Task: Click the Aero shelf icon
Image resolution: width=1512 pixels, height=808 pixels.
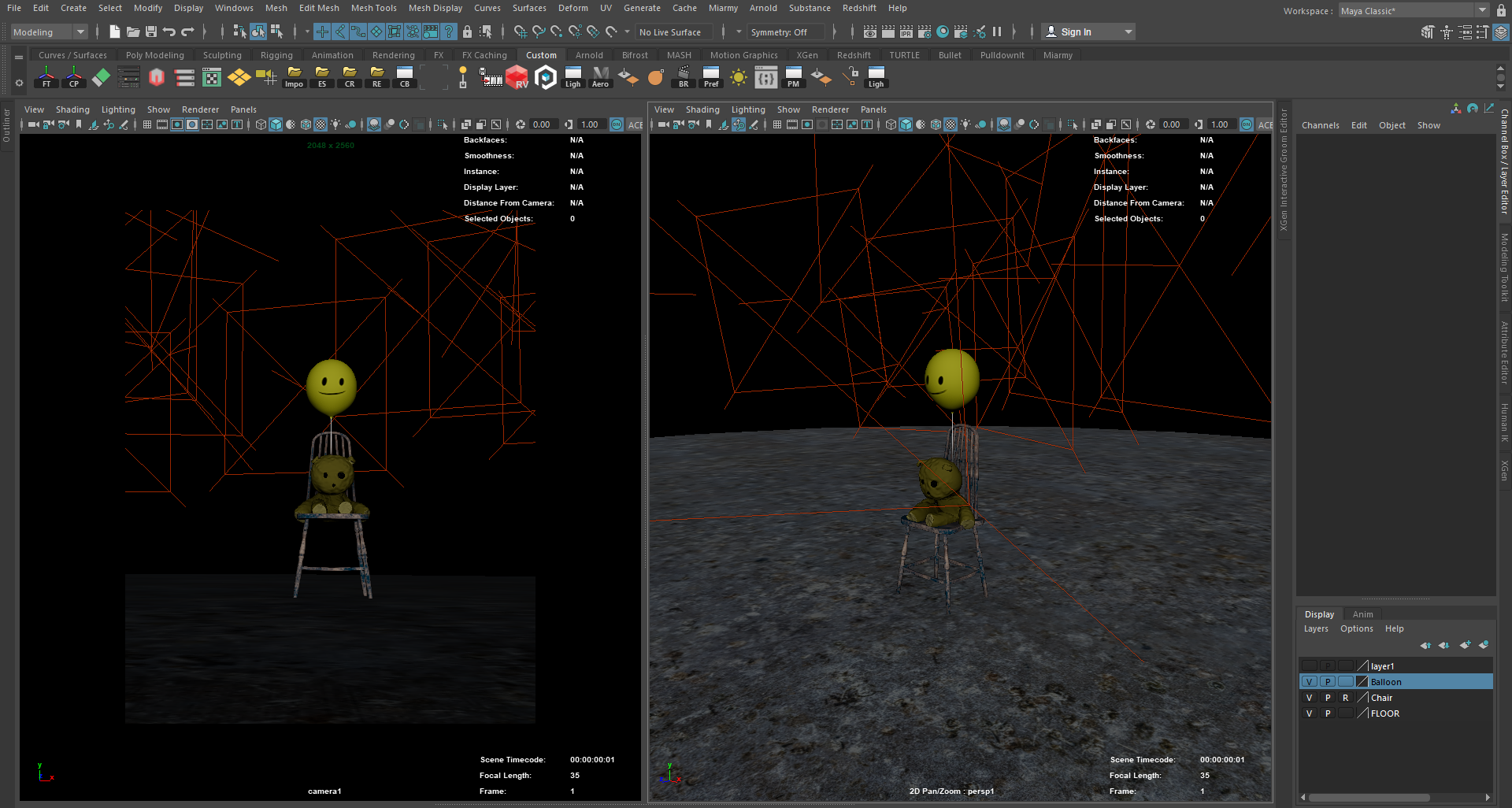Action: click(x=600, y=77)
